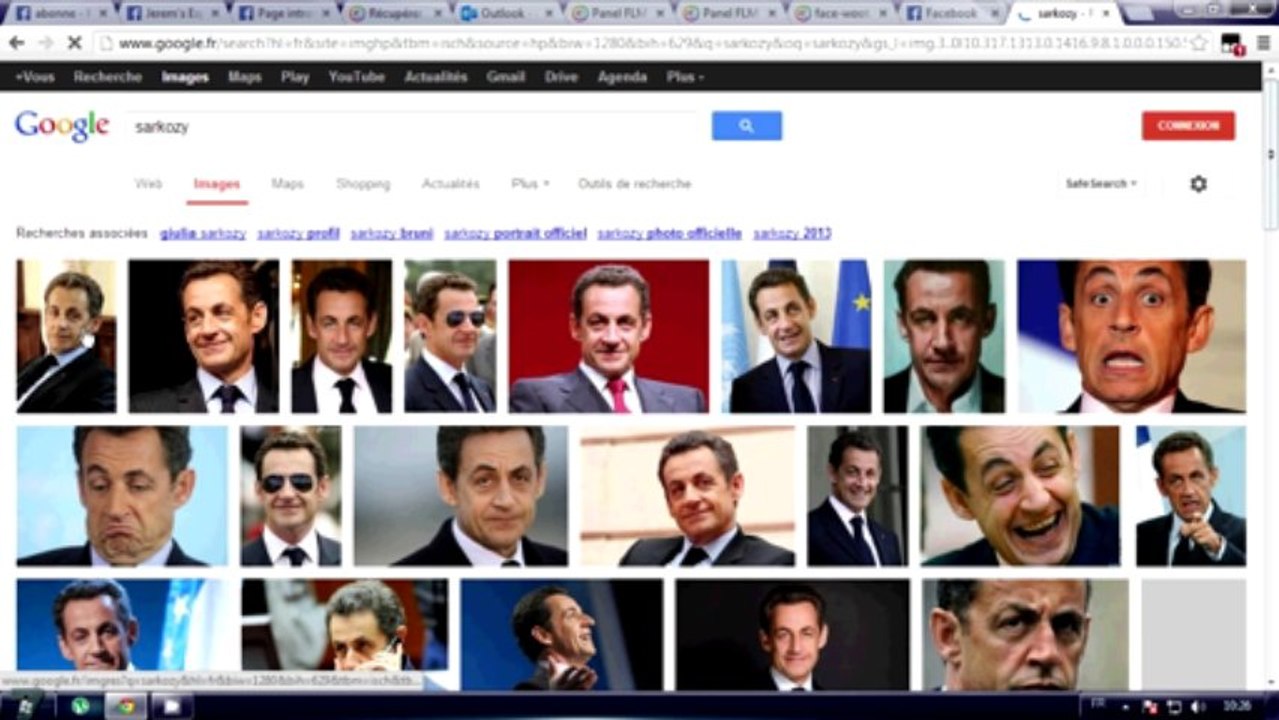The height and width of the screenshot is (720, 1279).
Task: Stop page loading with the X button
Action: click(x=74, y=43)
